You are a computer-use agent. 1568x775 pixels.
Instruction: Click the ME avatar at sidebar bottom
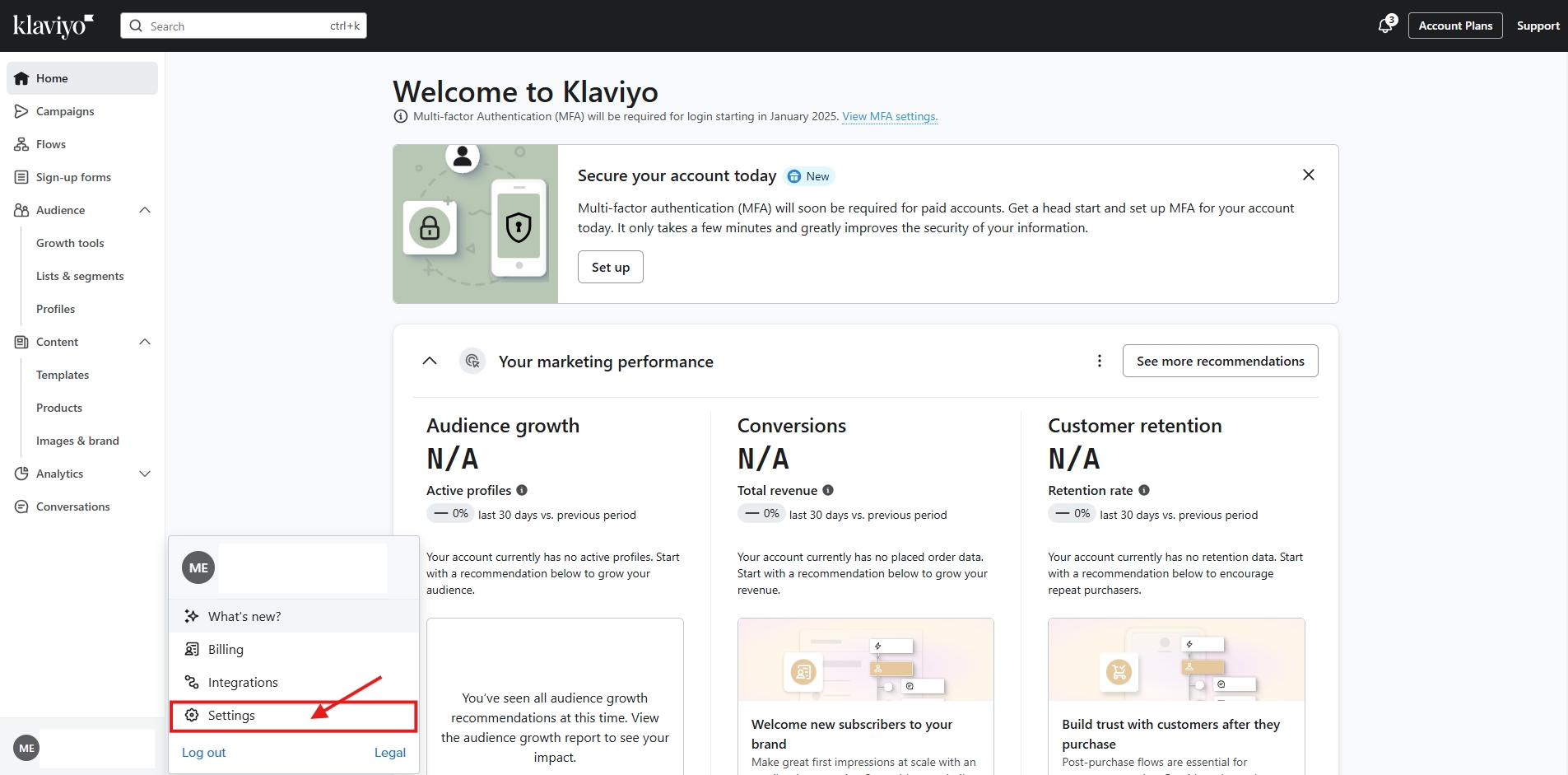(26, 748)
